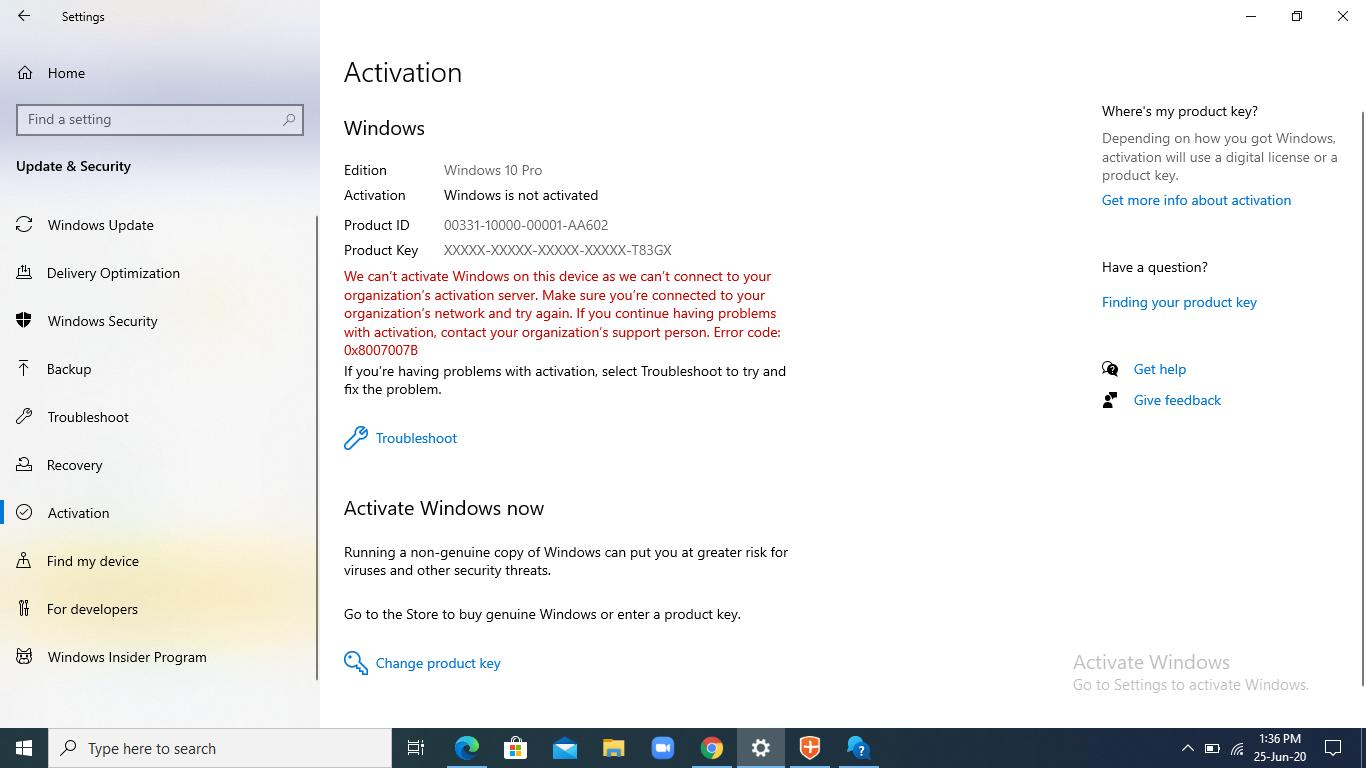Open the Backup settings page
The height and width of the screenshot is (768, 1366).
(160, 369)
